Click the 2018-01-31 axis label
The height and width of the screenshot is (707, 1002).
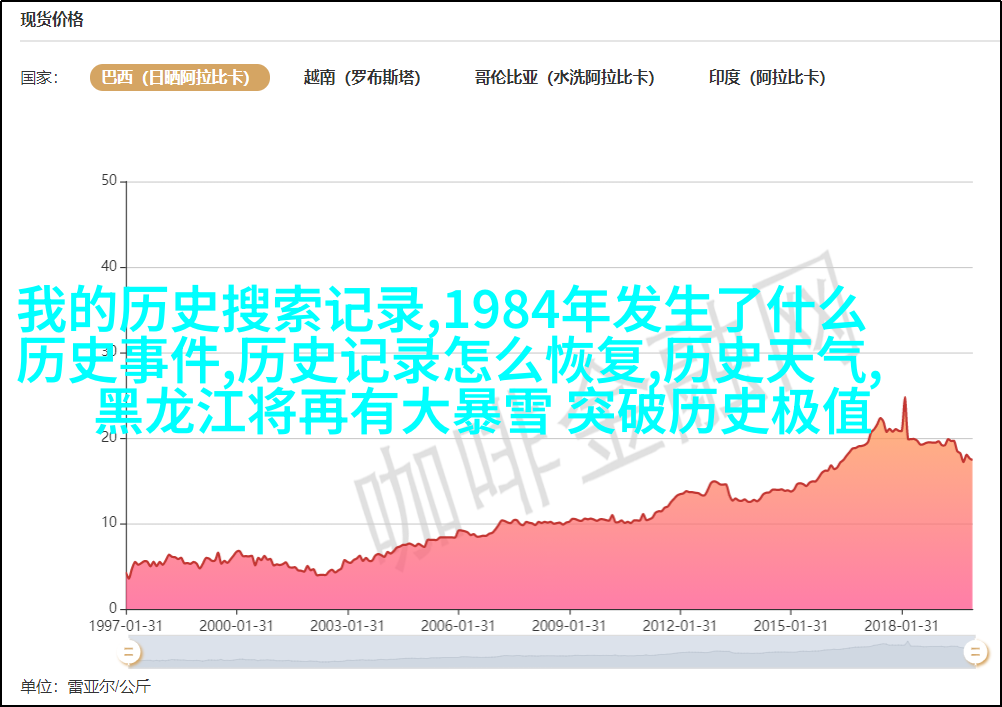pos(901,625)
